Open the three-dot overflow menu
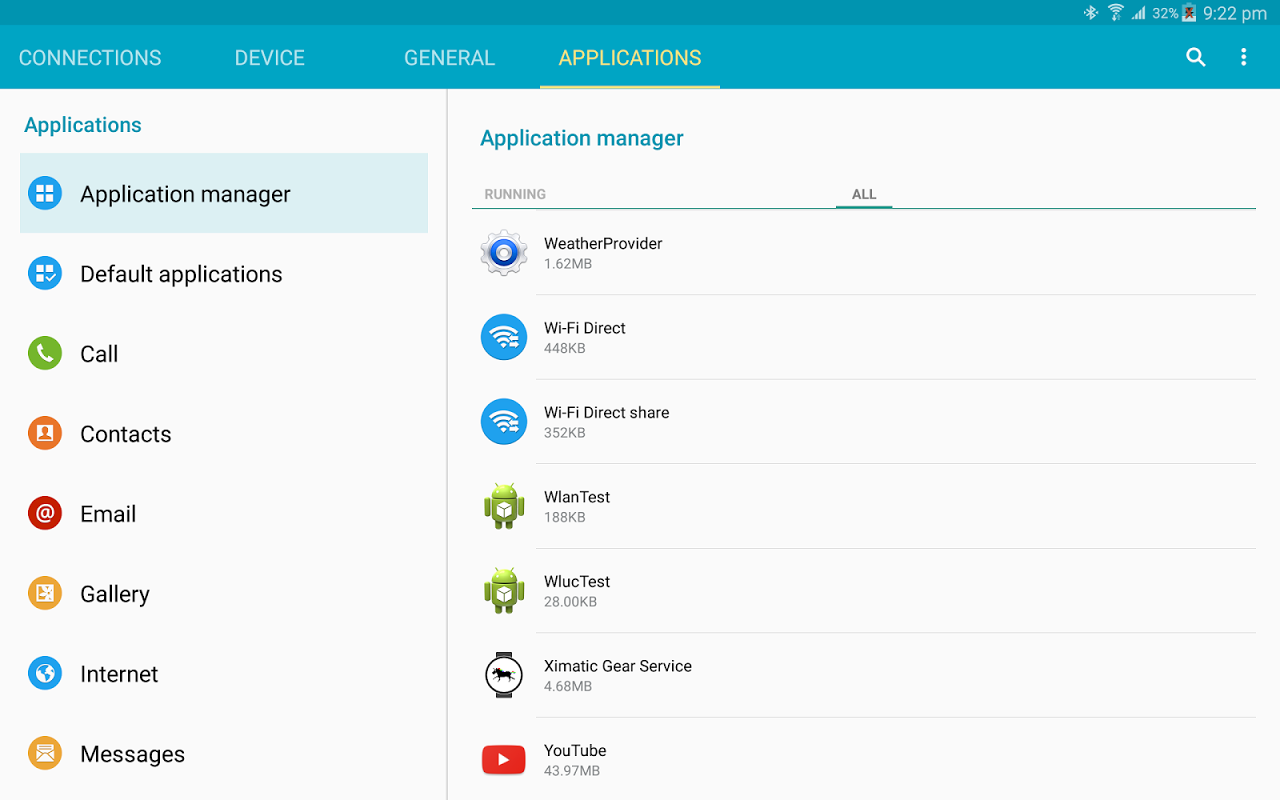The height and width of the screenshot is (800, 1280). [1243, 57]
